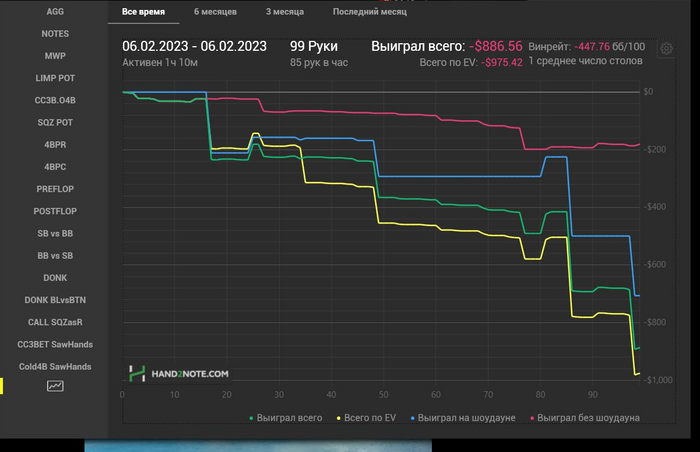Click the 1 среднее число столов text
This screenshot has width=700, height=452.
[x=585, y=61]
